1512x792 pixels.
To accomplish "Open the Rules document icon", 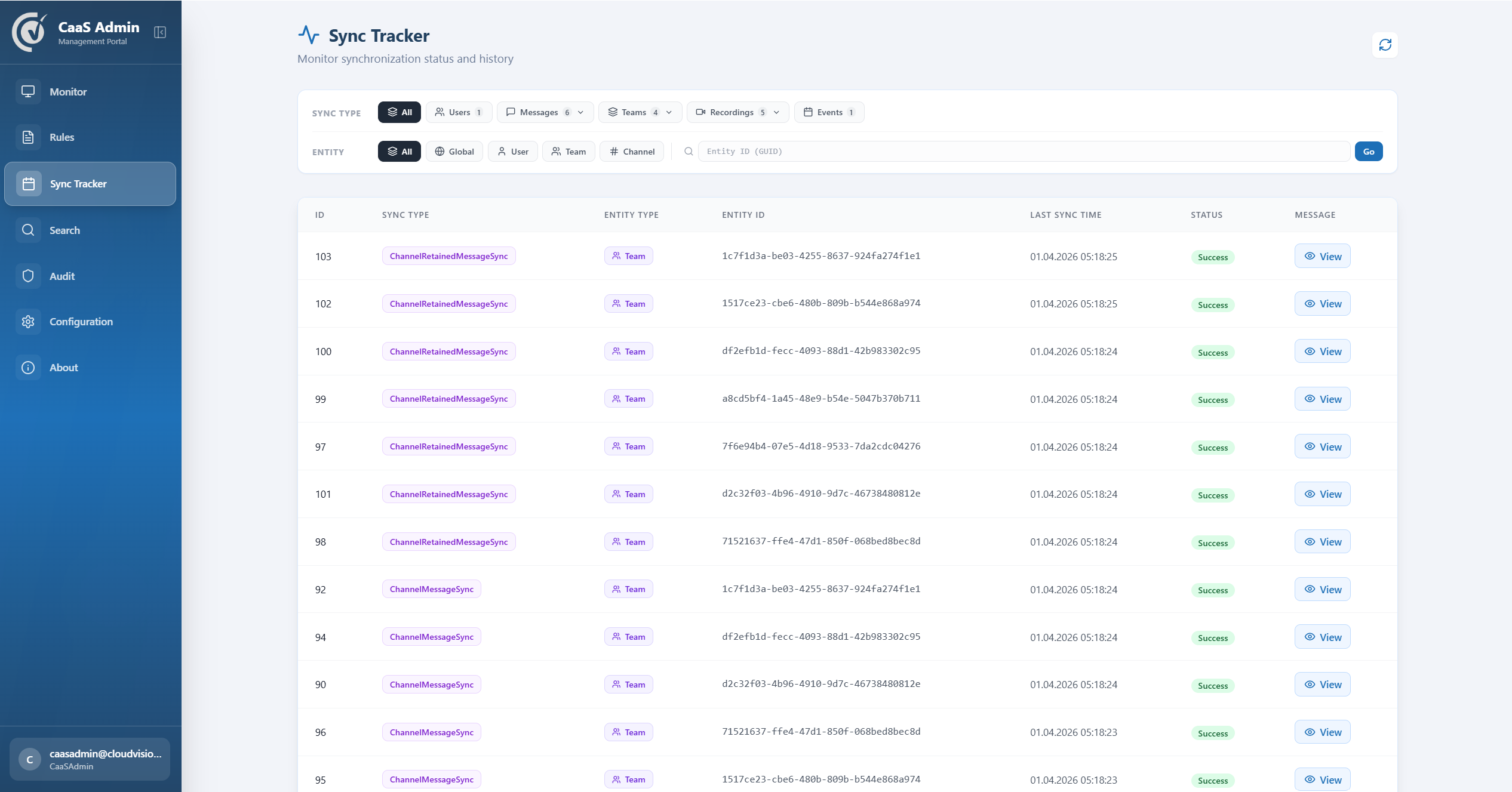I will [28, 137].
